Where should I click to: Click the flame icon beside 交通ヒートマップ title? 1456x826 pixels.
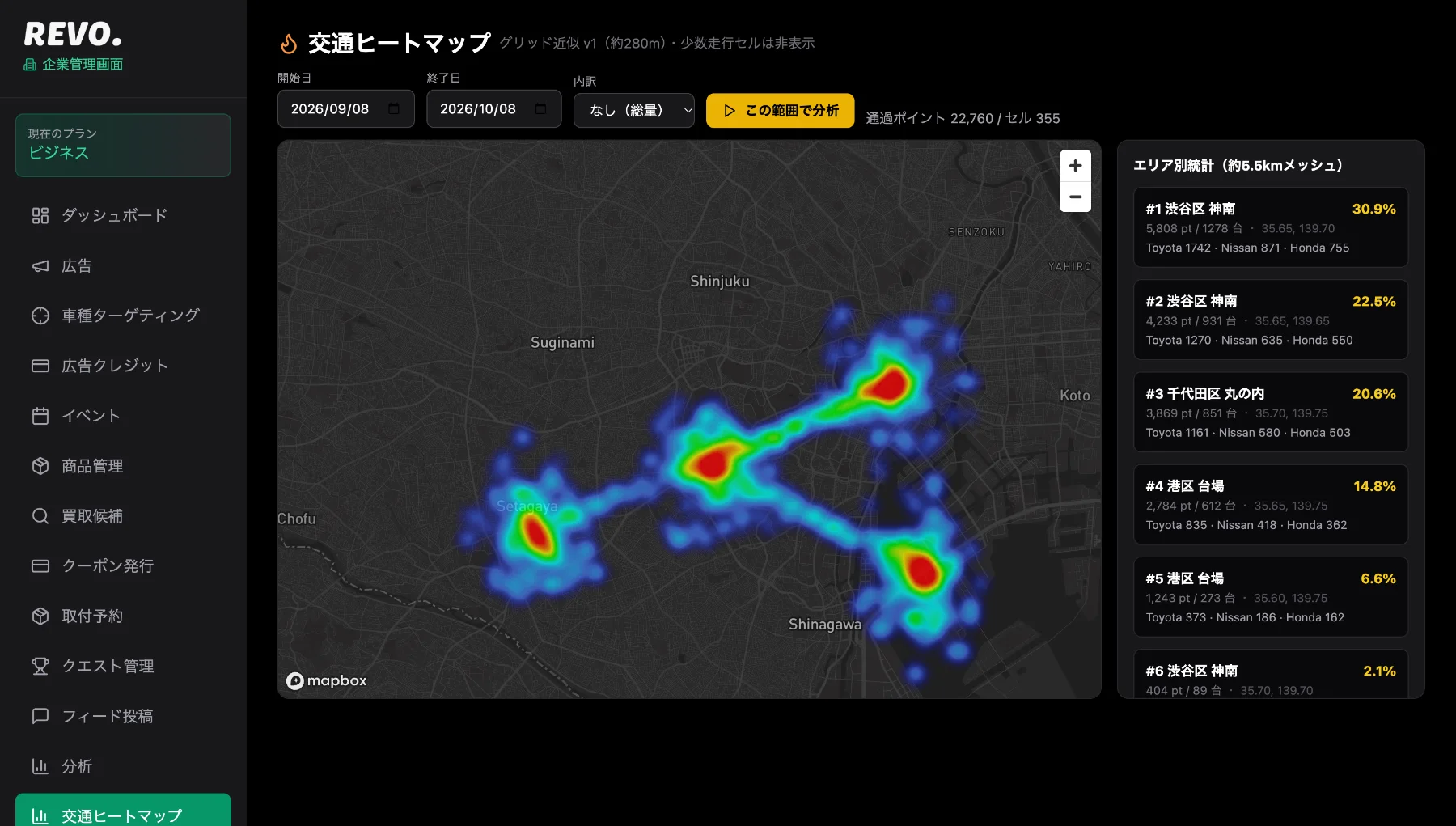tap(289, 43)
